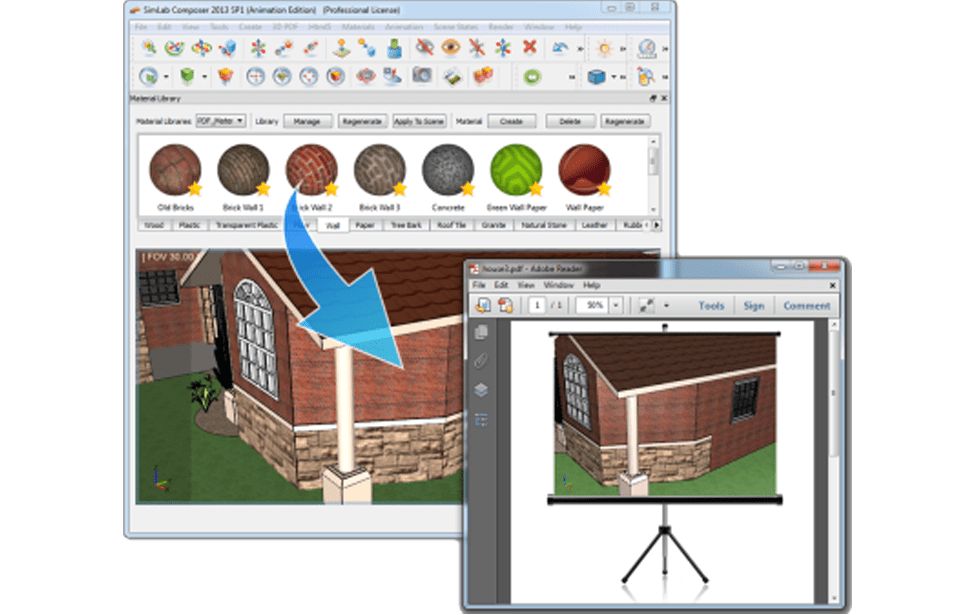
Task: Click the solid blue cube icon in second row
Action: tap(596, 77)
